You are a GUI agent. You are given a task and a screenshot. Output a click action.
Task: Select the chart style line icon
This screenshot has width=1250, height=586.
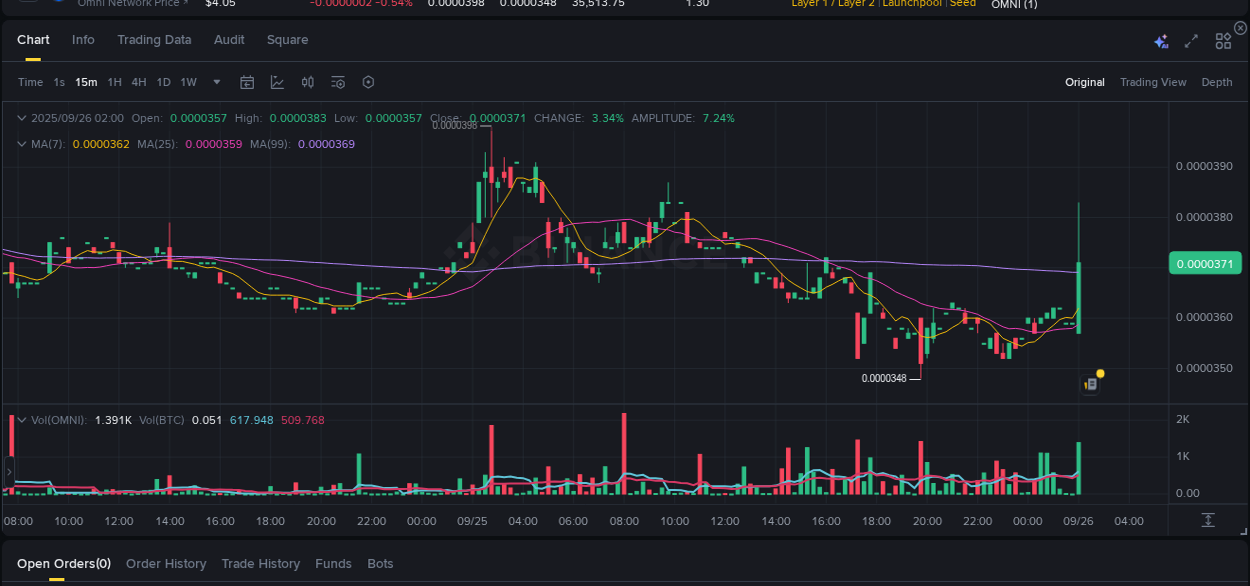pyautogui.click(x=277, y=82)
